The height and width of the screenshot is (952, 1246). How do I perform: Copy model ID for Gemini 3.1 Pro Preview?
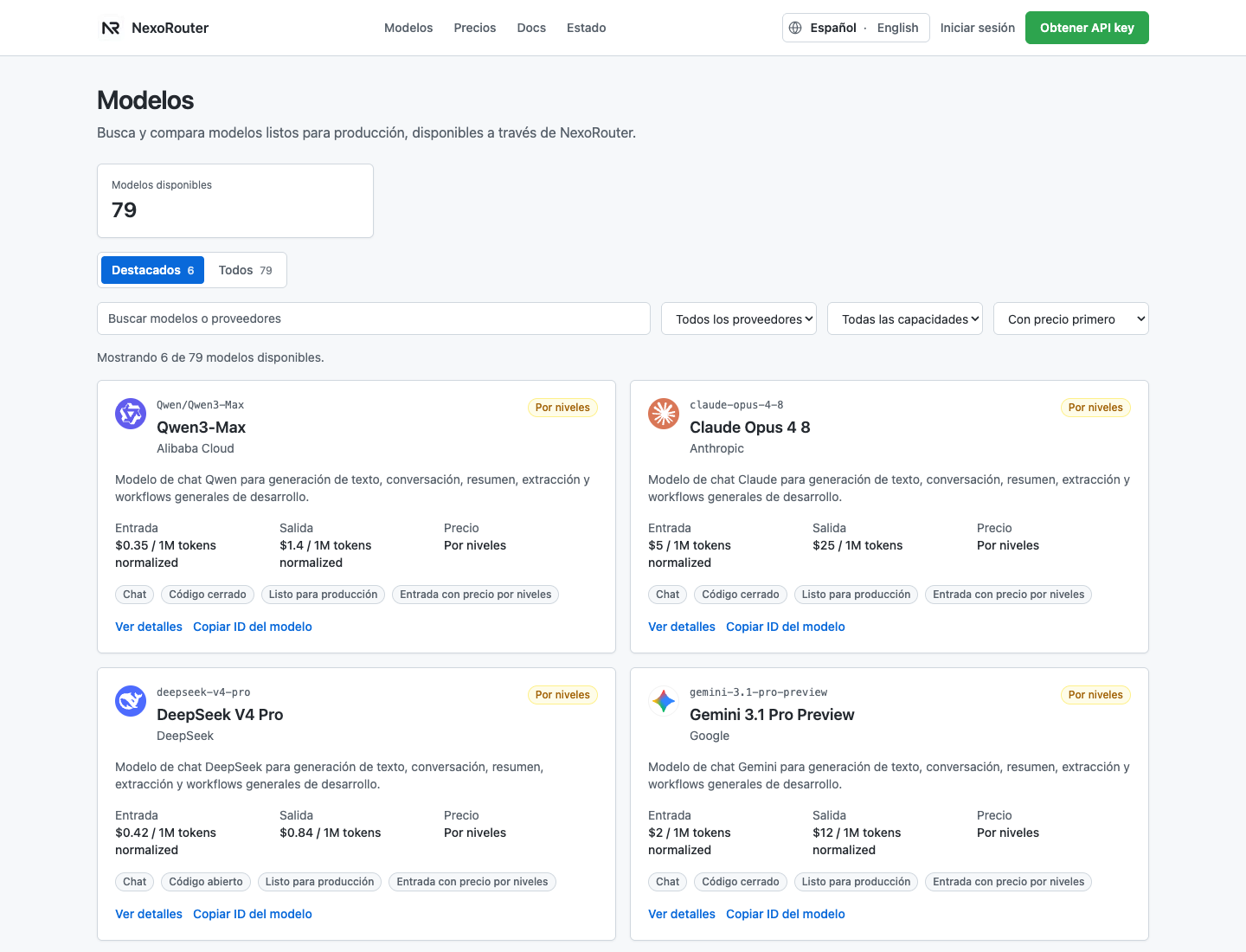(x=786, y=914)
